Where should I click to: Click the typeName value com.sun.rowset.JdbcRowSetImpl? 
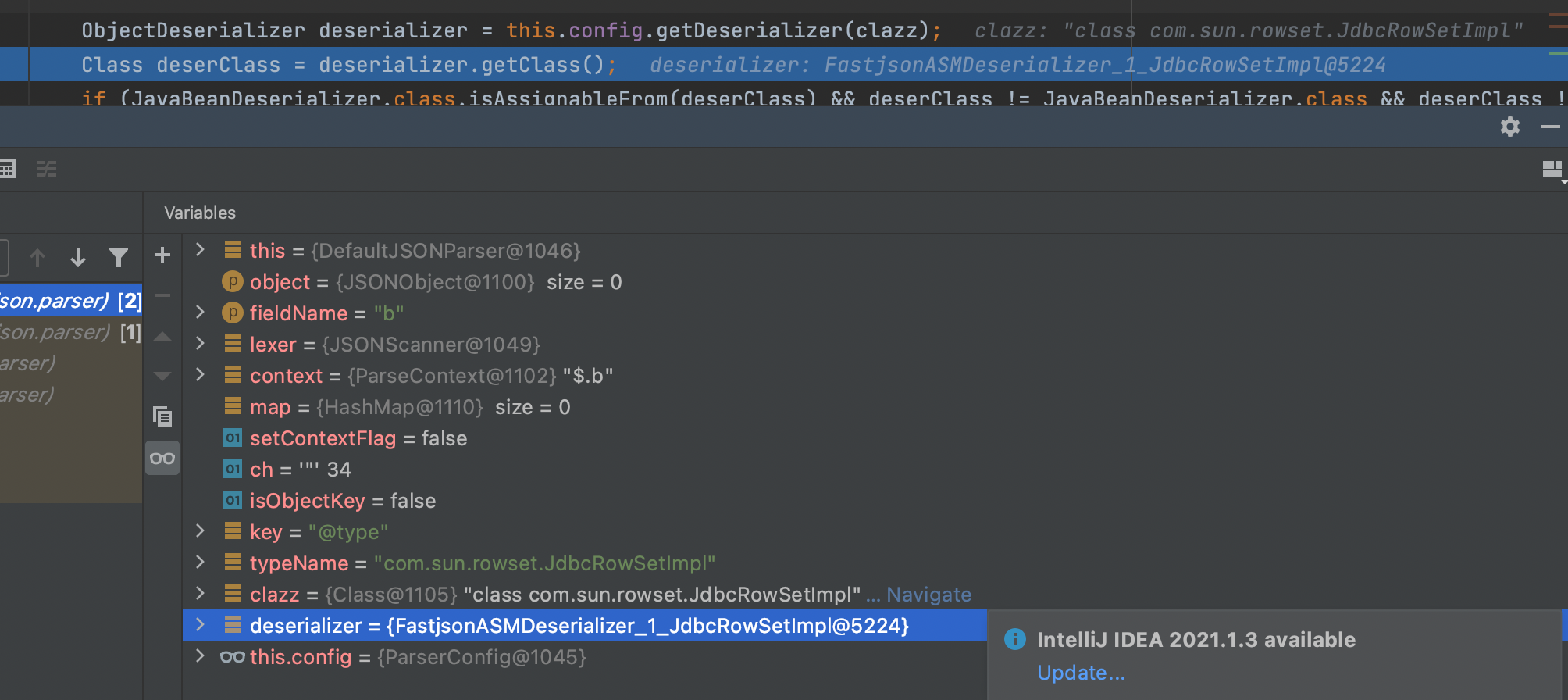click(544, 563)
